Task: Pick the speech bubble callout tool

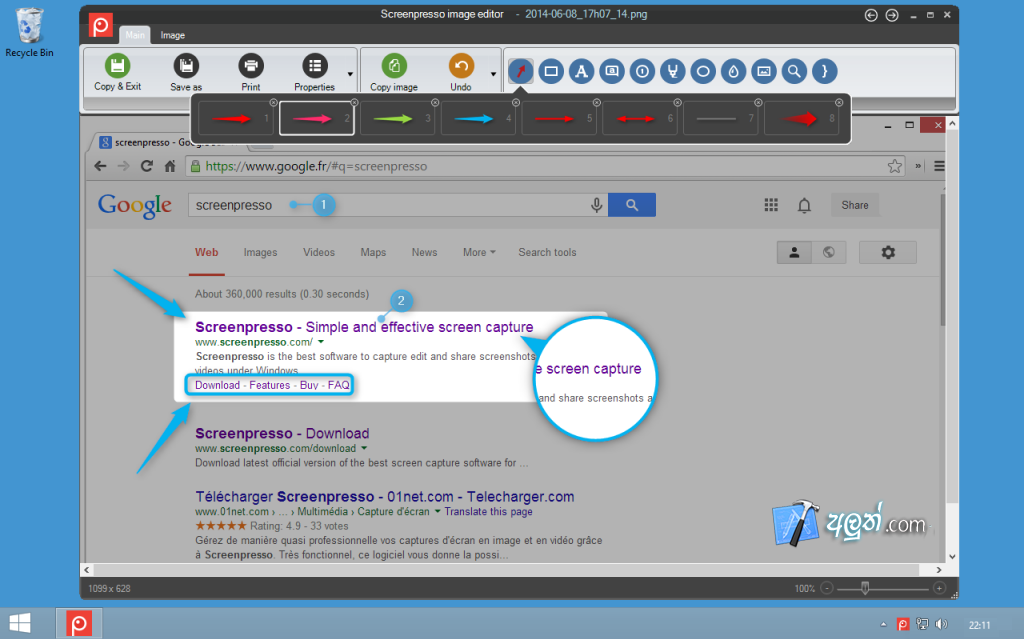Action: click(612, 71)
